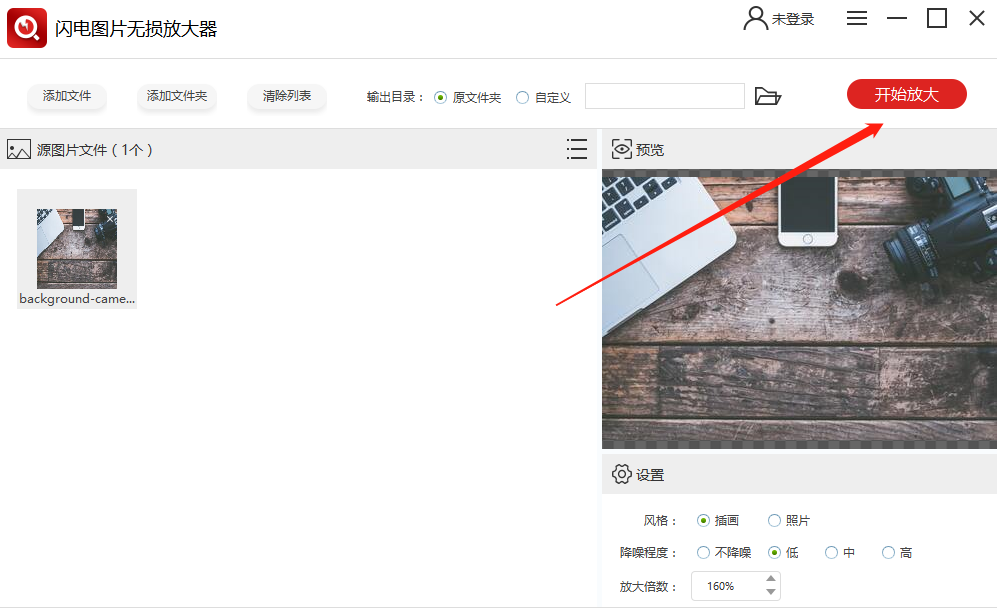
Task: Click the settings gear icon
Action: [x=622, y=474]
